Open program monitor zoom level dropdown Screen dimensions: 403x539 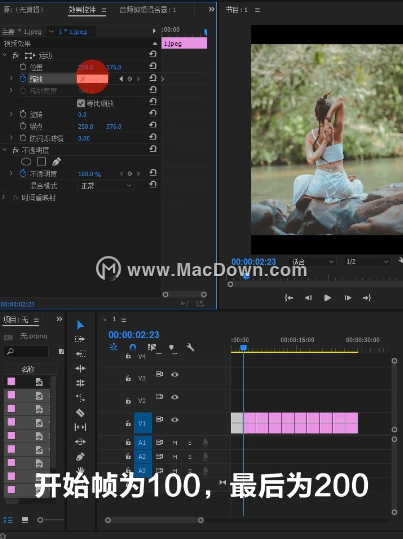[x=312, y=262]
